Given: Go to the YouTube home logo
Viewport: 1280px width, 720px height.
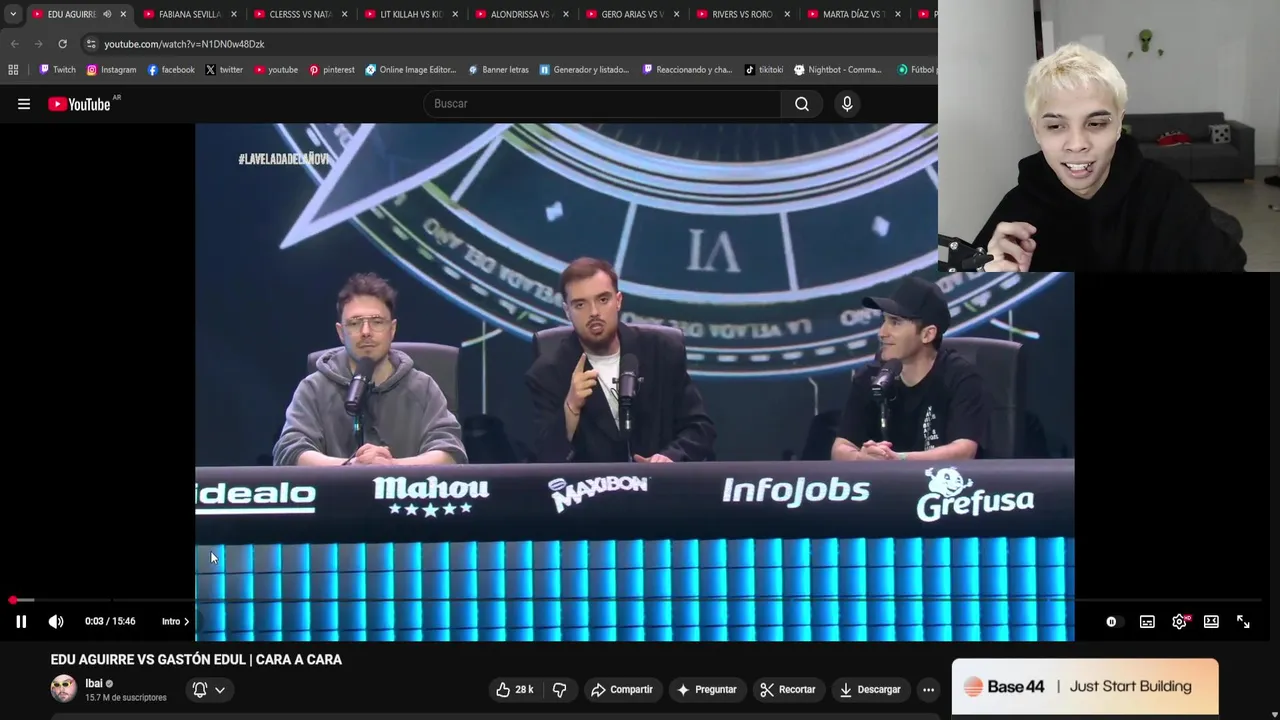Looking at the screenshot, I should pyautogui.click(x=80, y=104).
